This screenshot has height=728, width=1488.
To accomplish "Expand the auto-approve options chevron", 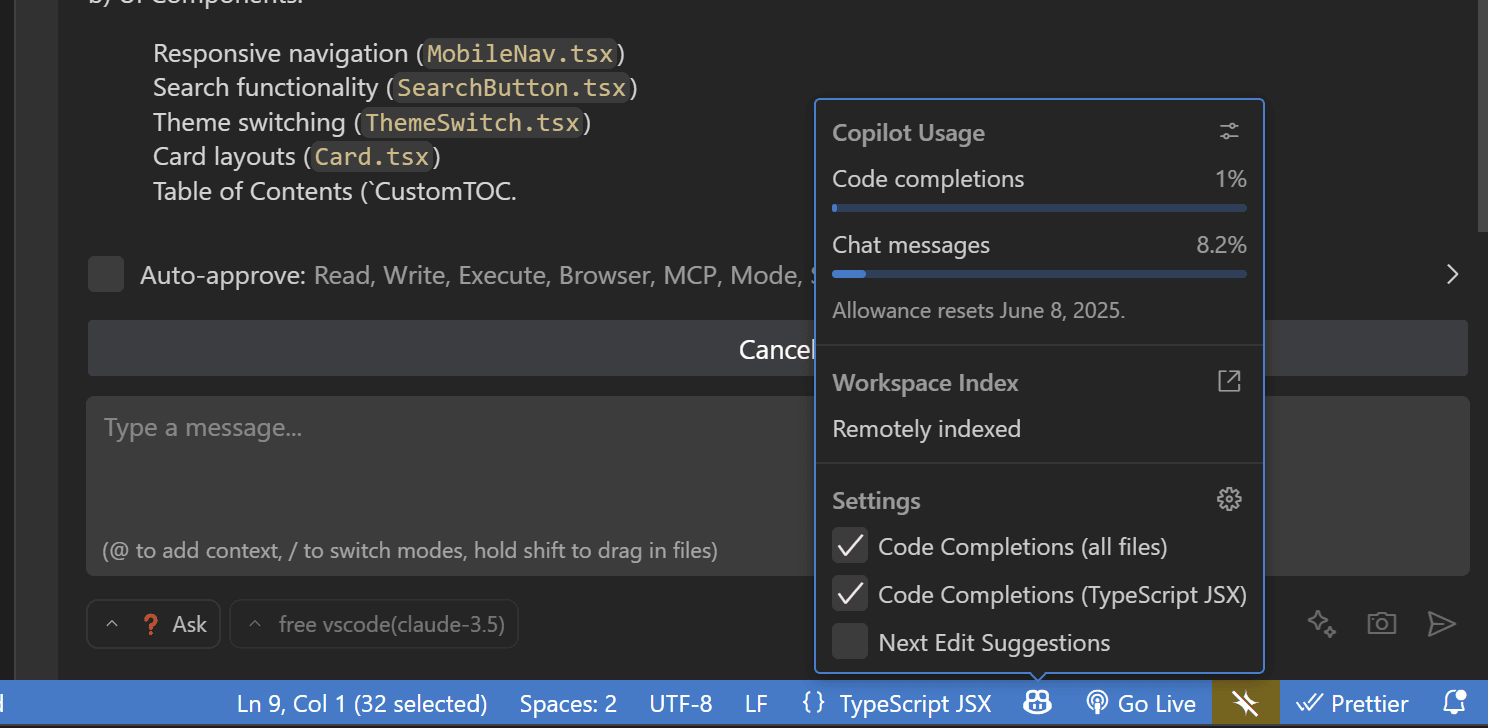I will 1453,274.
